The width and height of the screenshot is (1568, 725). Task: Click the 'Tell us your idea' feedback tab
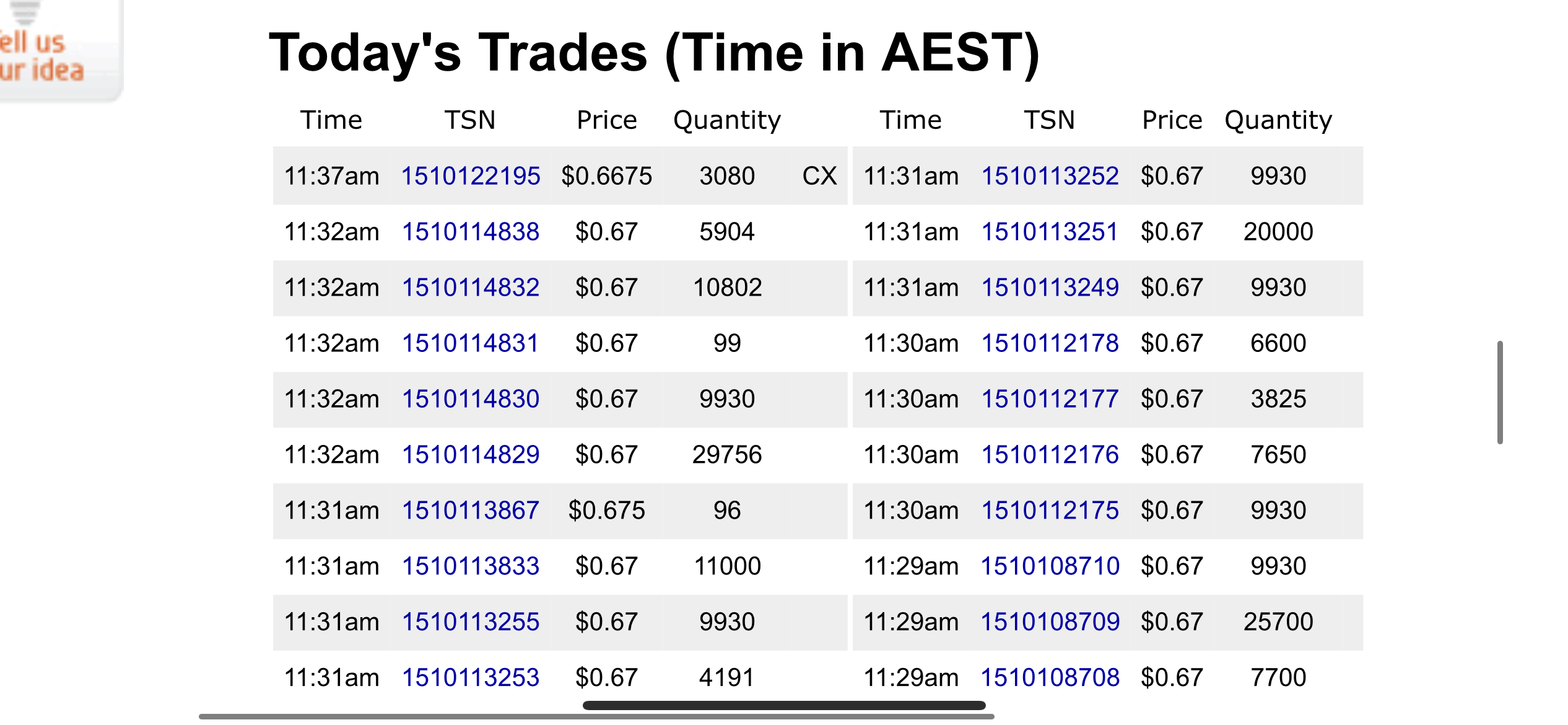(43, 55)
